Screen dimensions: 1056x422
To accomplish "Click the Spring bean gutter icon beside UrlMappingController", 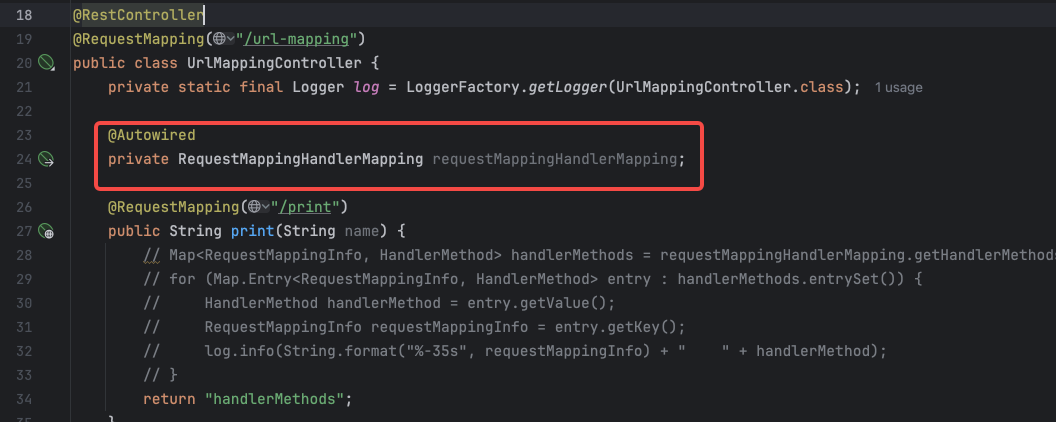I will pos(46,63).
